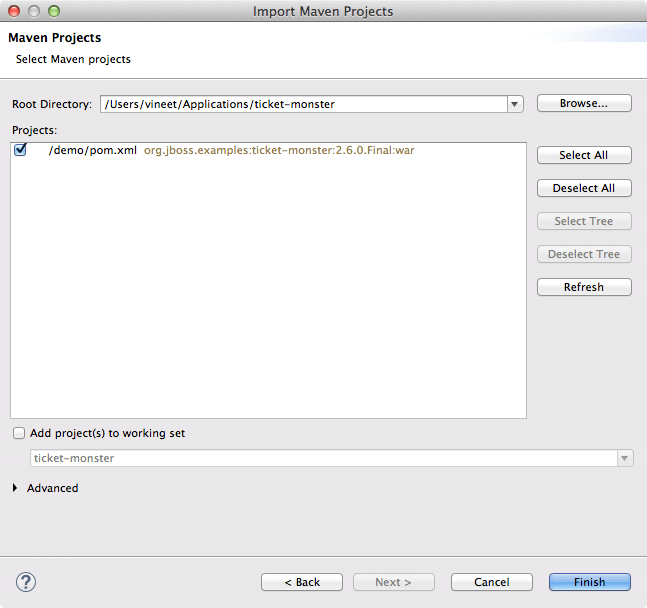647x608 pixels.
Task: Cancel the Import Maven Projects dialog
Action: pos(491,582)
